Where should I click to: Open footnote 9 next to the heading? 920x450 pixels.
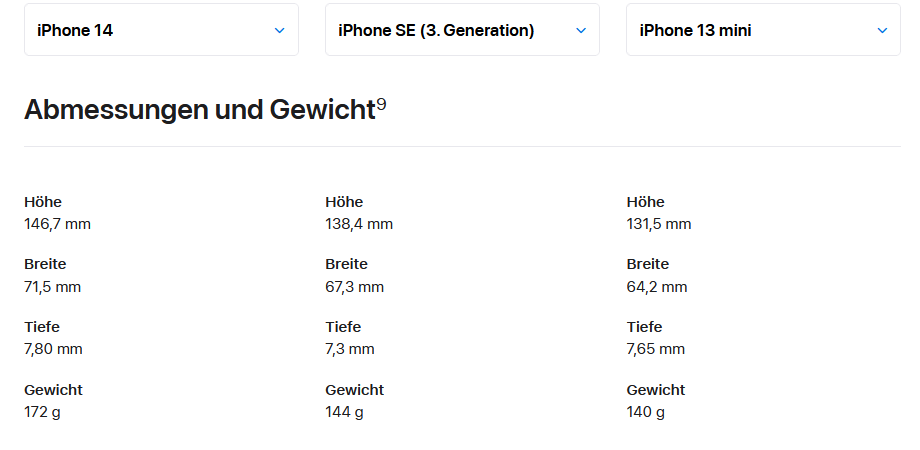[381, 104]
